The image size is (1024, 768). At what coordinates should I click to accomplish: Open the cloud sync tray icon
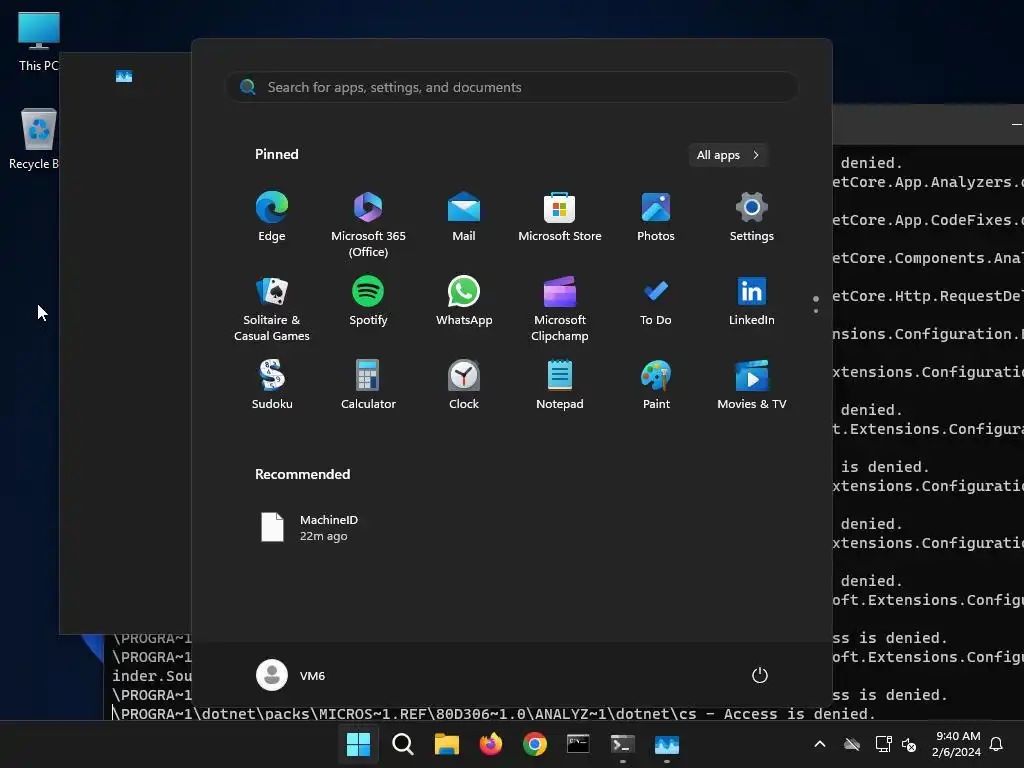tap(852, 744)
